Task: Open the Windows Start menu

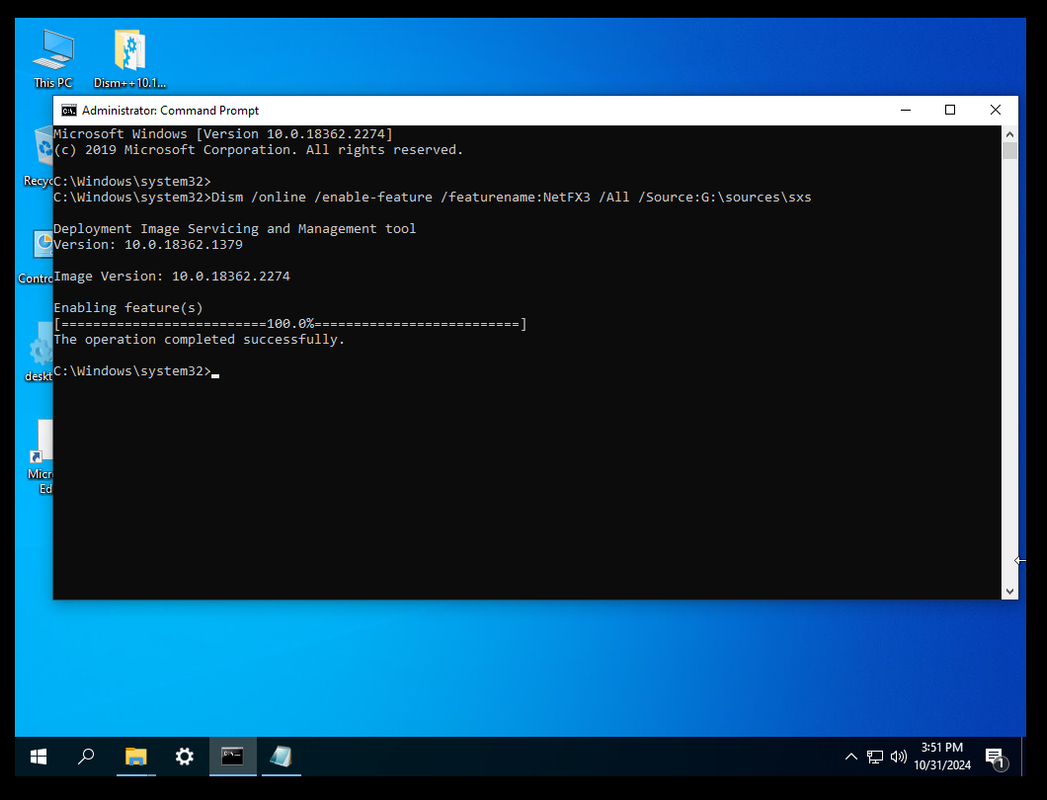Action: pyautogui.click(x=38, y=757)
